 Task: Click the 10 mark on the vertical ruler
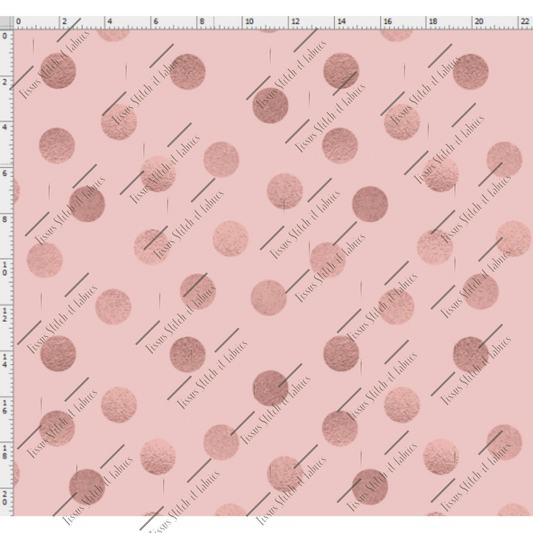4,269
